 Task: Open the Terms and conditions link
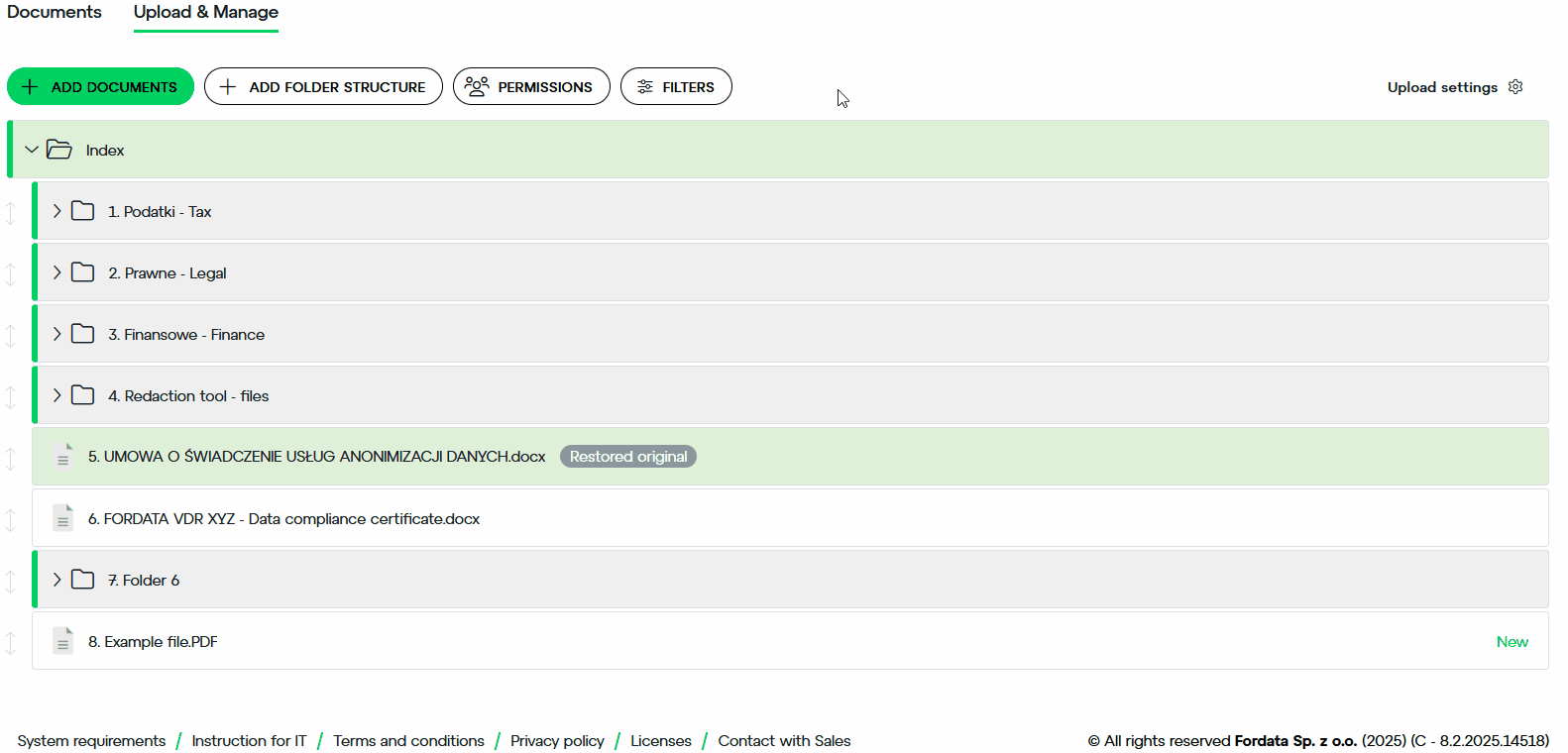[x=408, y=741]
